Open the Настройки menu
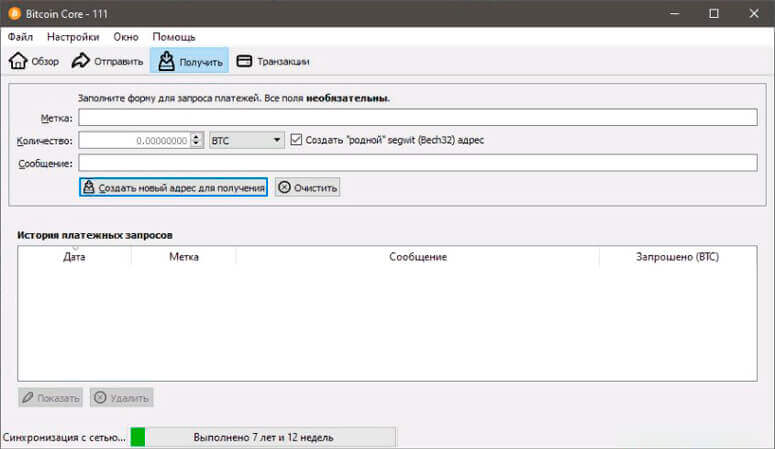The height and width of the screenshot is (449, 775). pyautogui.click(x=73, y=37)
